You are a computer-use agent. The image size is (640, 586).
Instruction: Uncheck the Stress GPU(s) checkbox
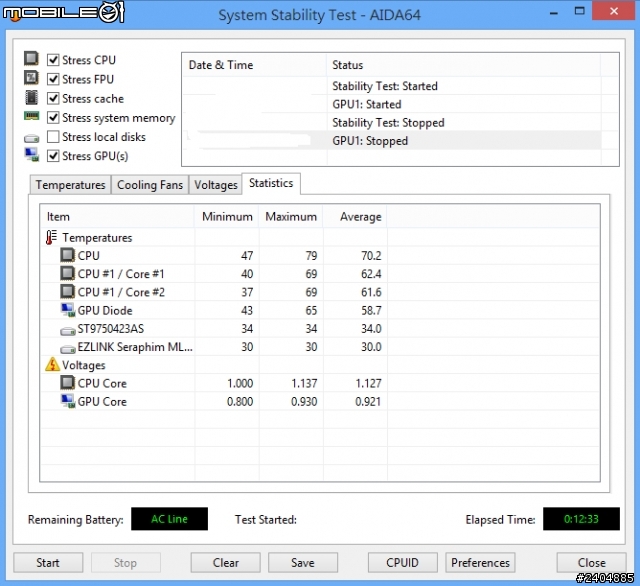pyautogui.click(x=53, y=156)
